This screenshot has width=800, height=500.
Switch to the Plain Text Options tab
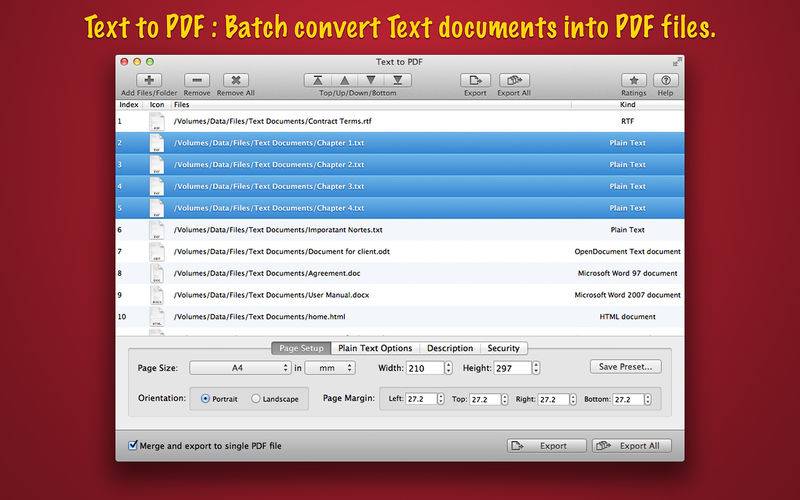pyautogui.click(x=375, y=348)
